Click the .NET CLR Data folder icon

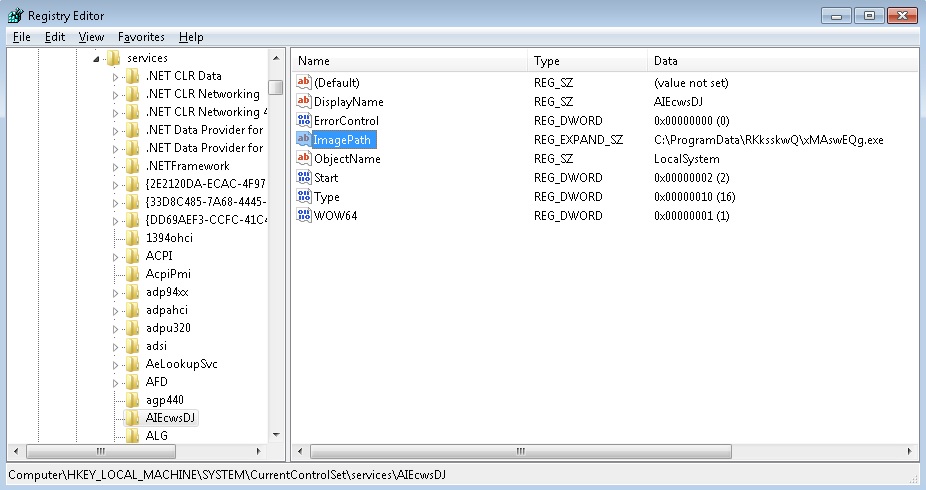coord(133,76)
